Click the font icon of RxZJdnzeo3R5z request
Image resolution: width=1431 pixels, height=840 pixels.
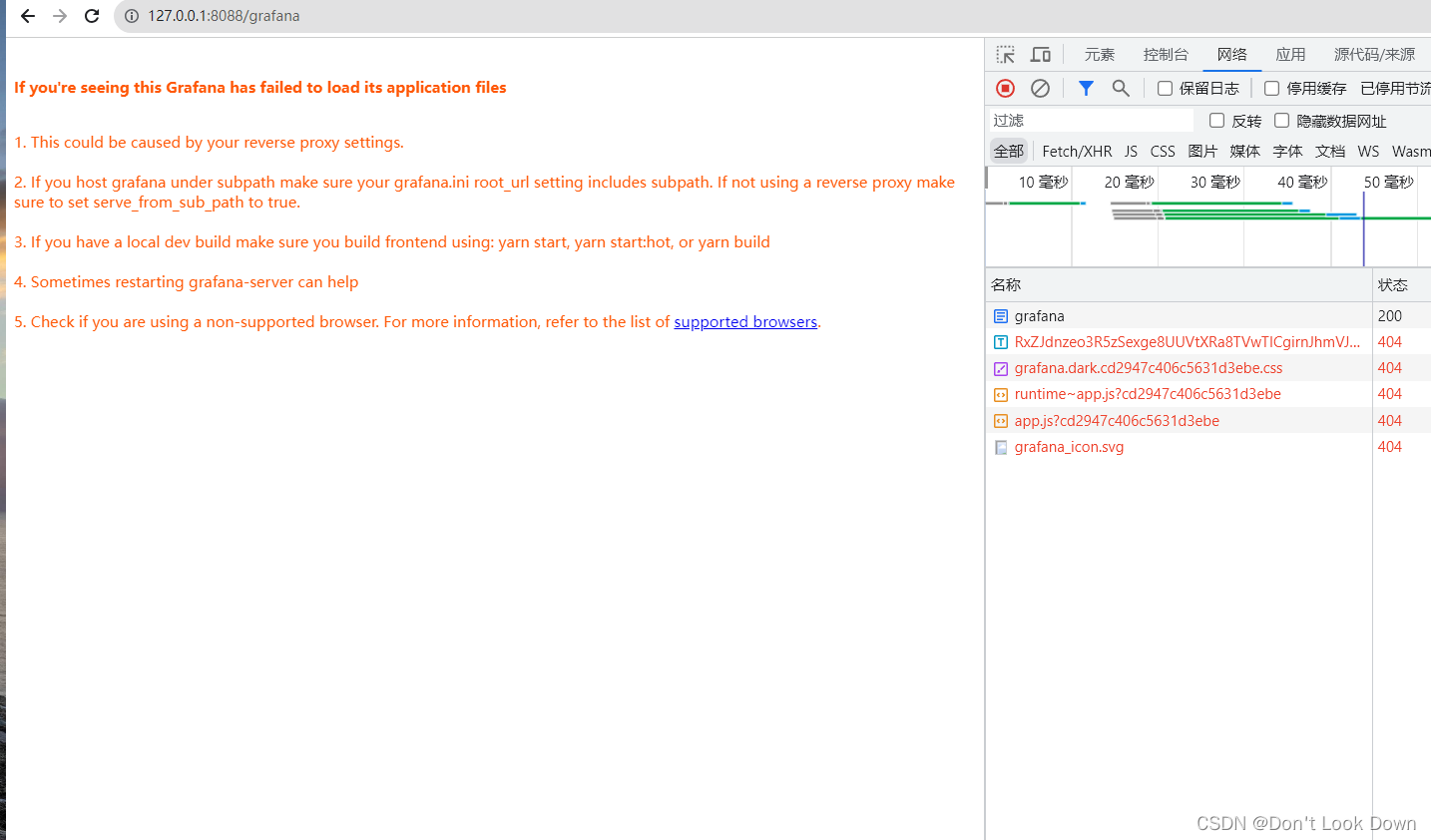point(1001,342)
